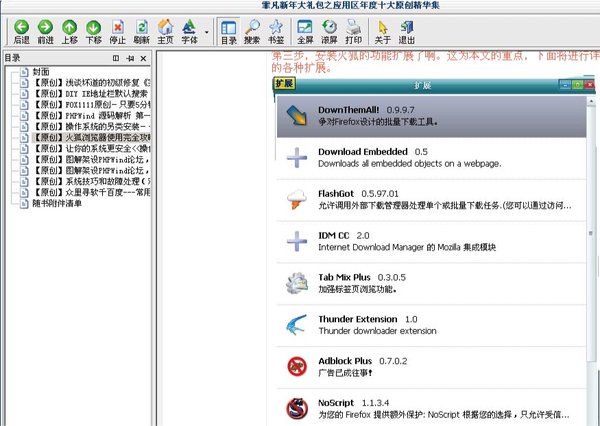Click the 前进 (Forward) toolbar icon

tap(45, 30)
